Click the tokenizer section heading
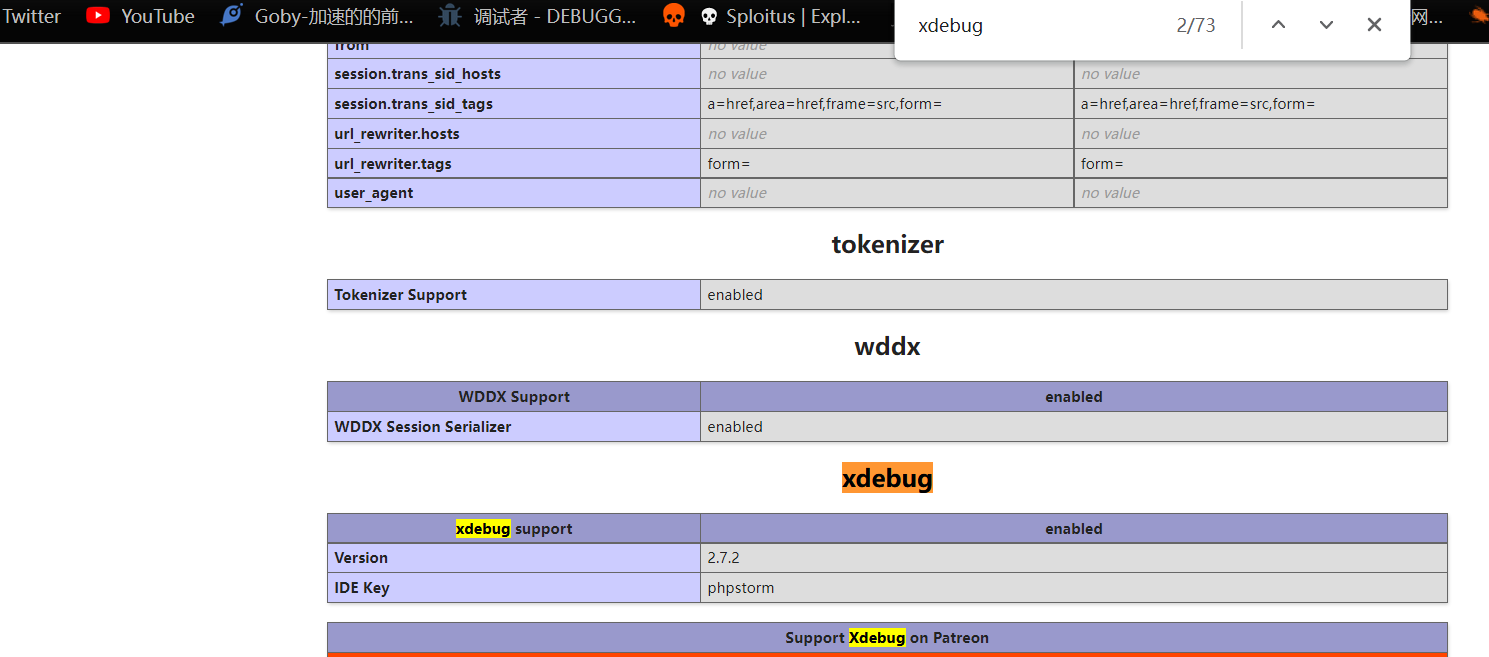Image resolution: width=1489 pixels, height=657 pixels. pyautogui.click(x=887, y=244)
